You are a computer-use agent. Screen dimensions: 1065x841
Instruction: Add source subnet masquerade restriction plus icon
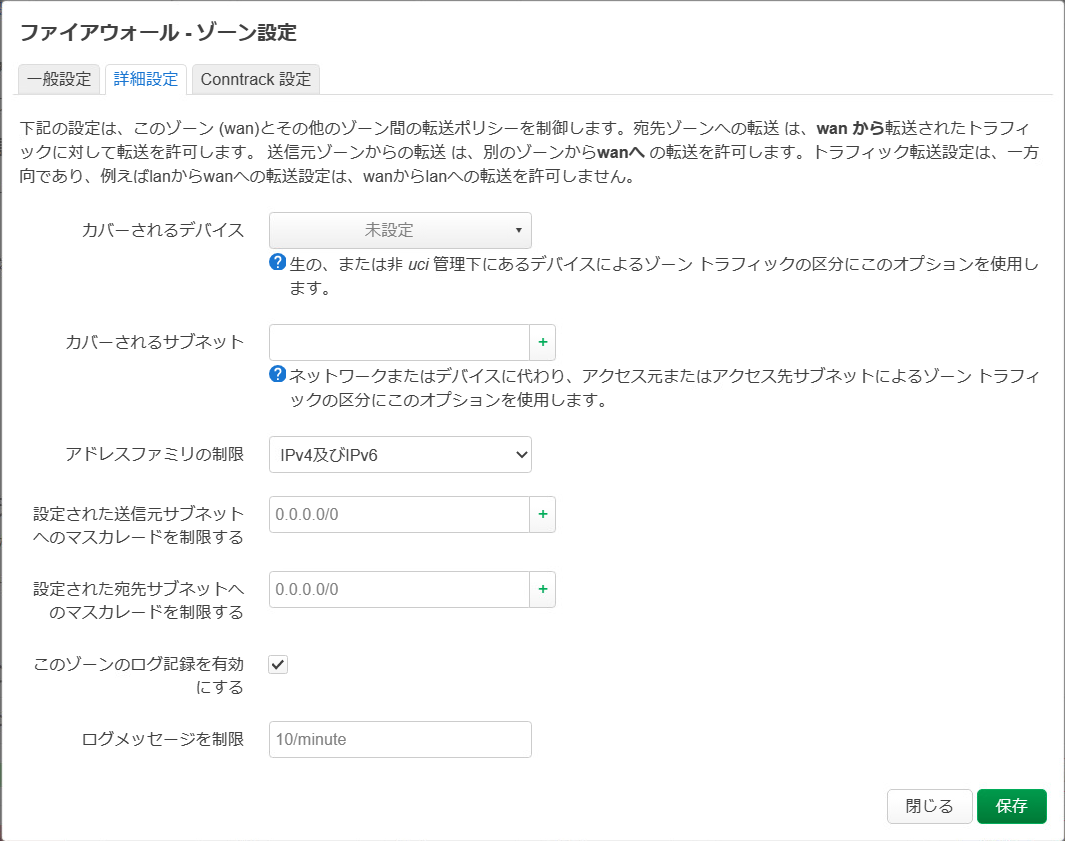pyautogui.click(x=543, y=514)
